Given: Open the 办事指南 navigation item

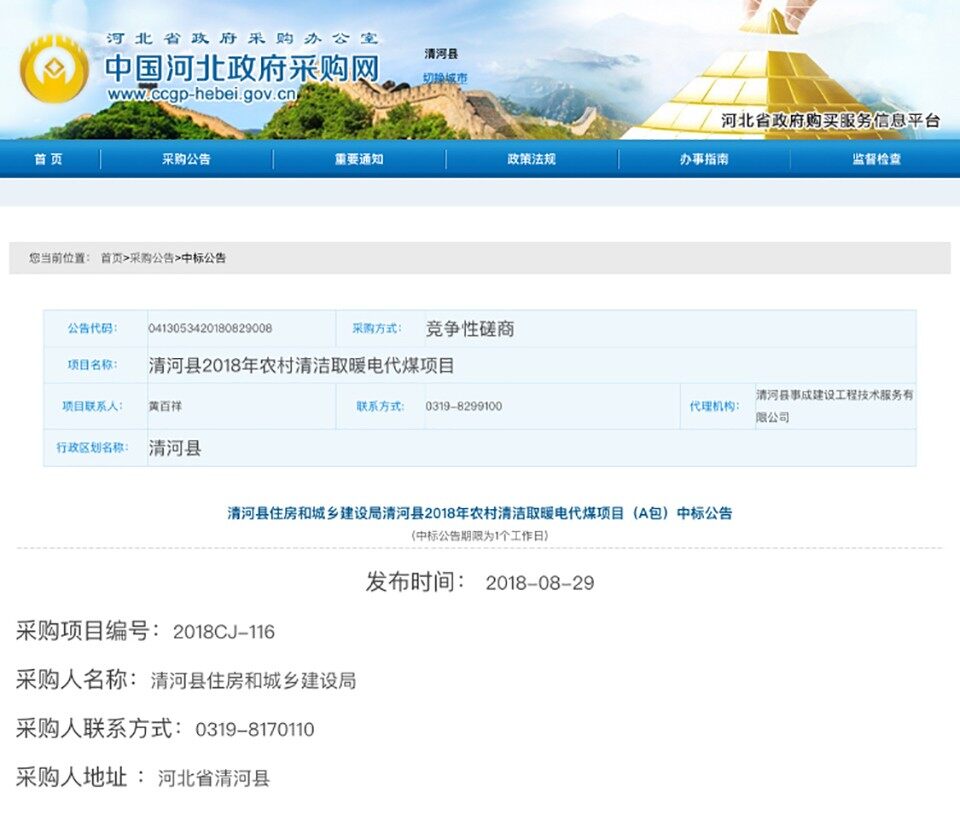Looking at the screenshot, I should tap(704, 159).
